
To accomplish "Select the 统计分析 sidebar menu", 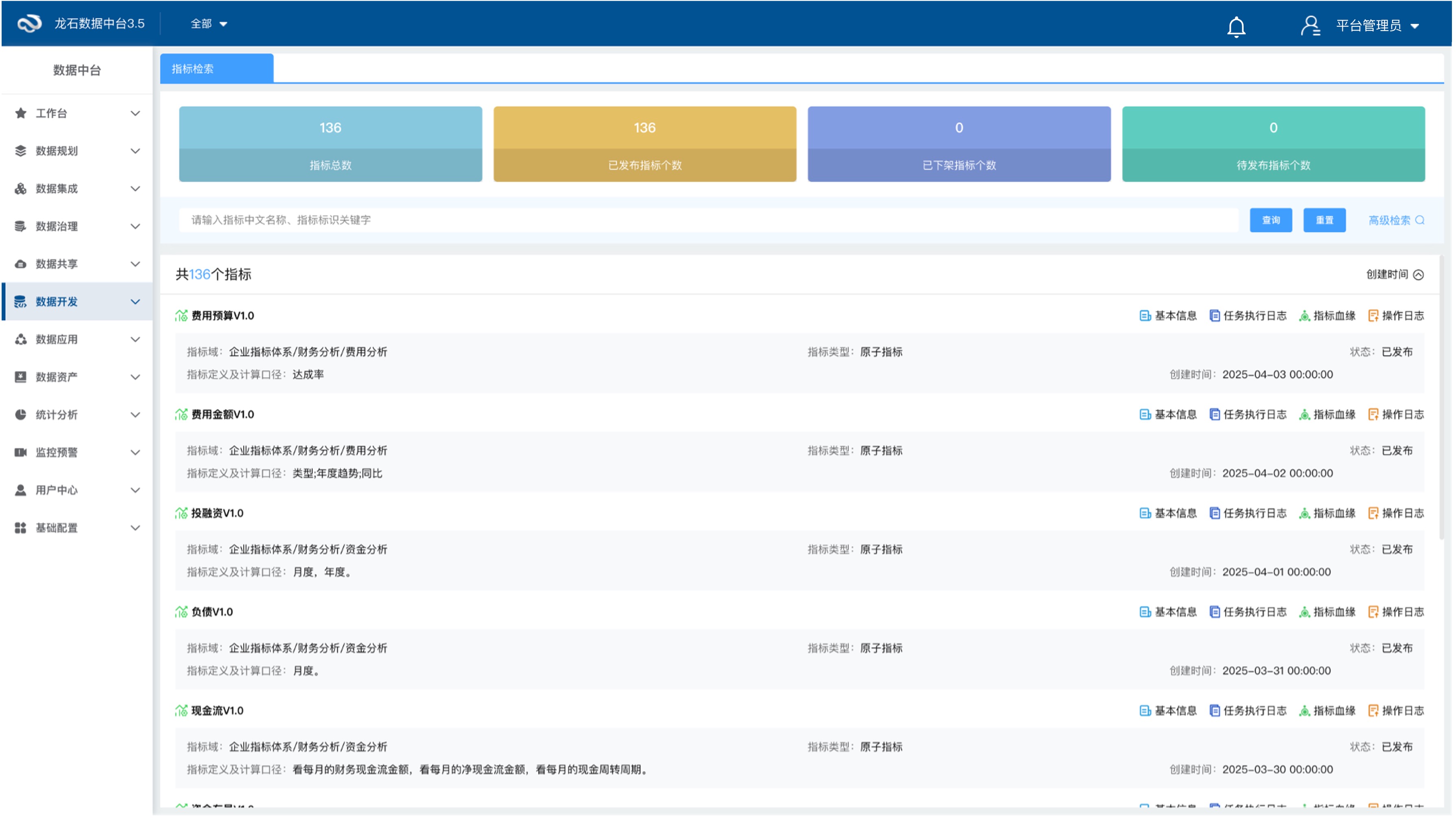I will tap(77, 415).
